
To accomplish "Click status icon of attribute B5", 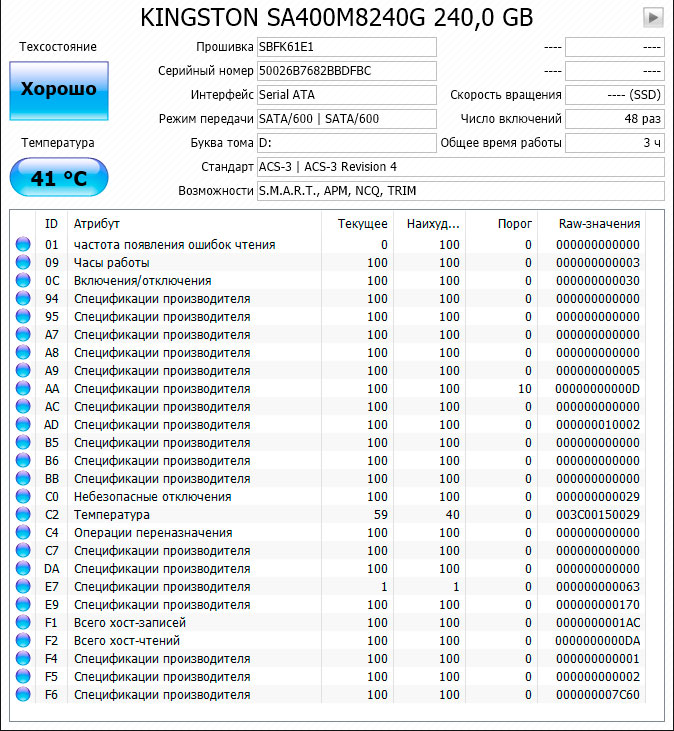I will [x=23, y=442].
